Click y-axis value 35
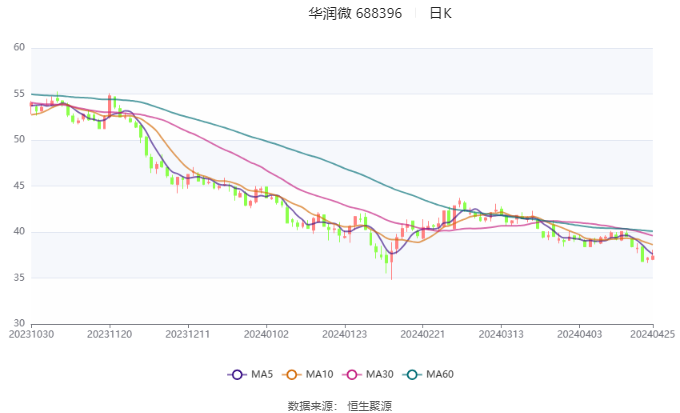The width and height of the screenshot is (680, 413). (19, 277)
